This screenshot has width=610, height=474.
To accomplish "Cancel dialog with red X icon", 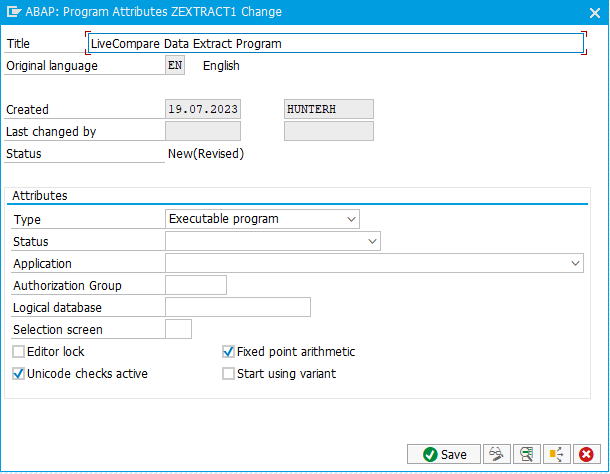I will (586, 454).
